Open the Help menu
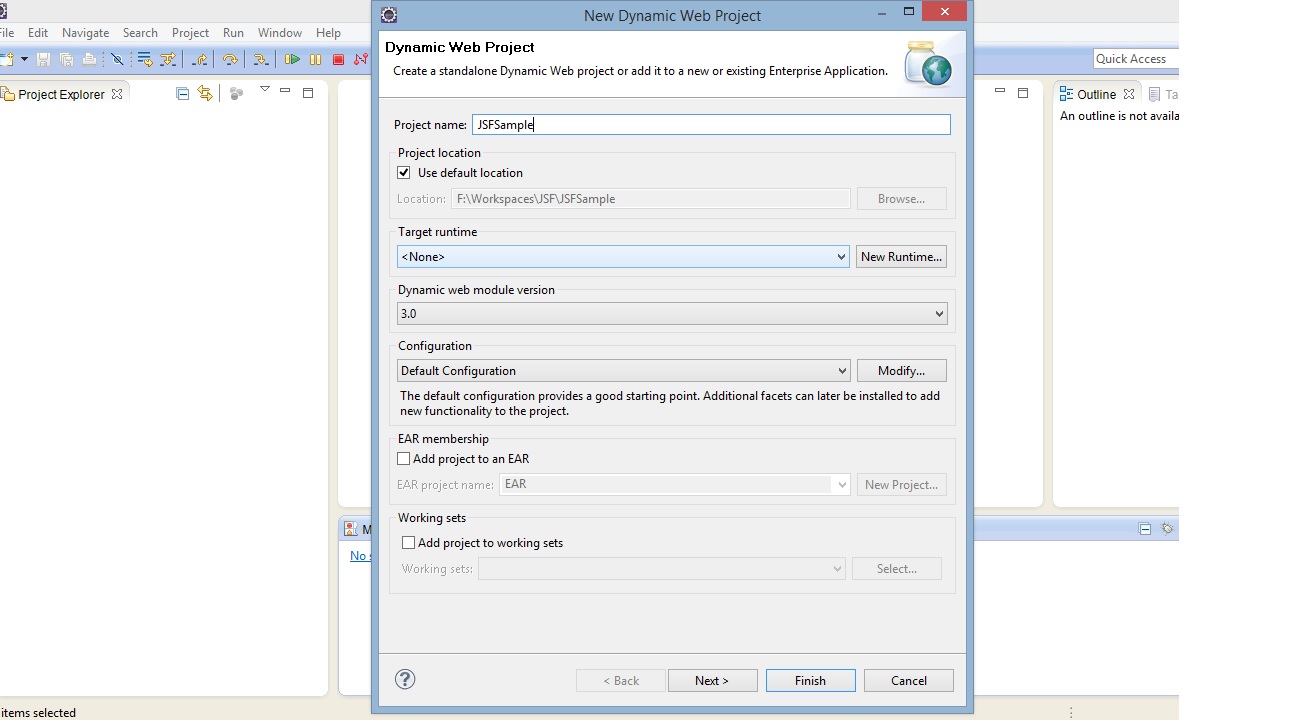Screen dimensions: 1290x720 click(x=328, y=33)
